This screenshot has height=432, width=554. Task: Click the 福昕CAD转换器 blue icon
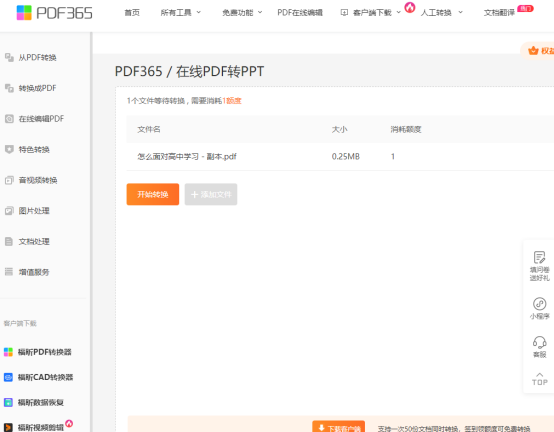[8, 377]
